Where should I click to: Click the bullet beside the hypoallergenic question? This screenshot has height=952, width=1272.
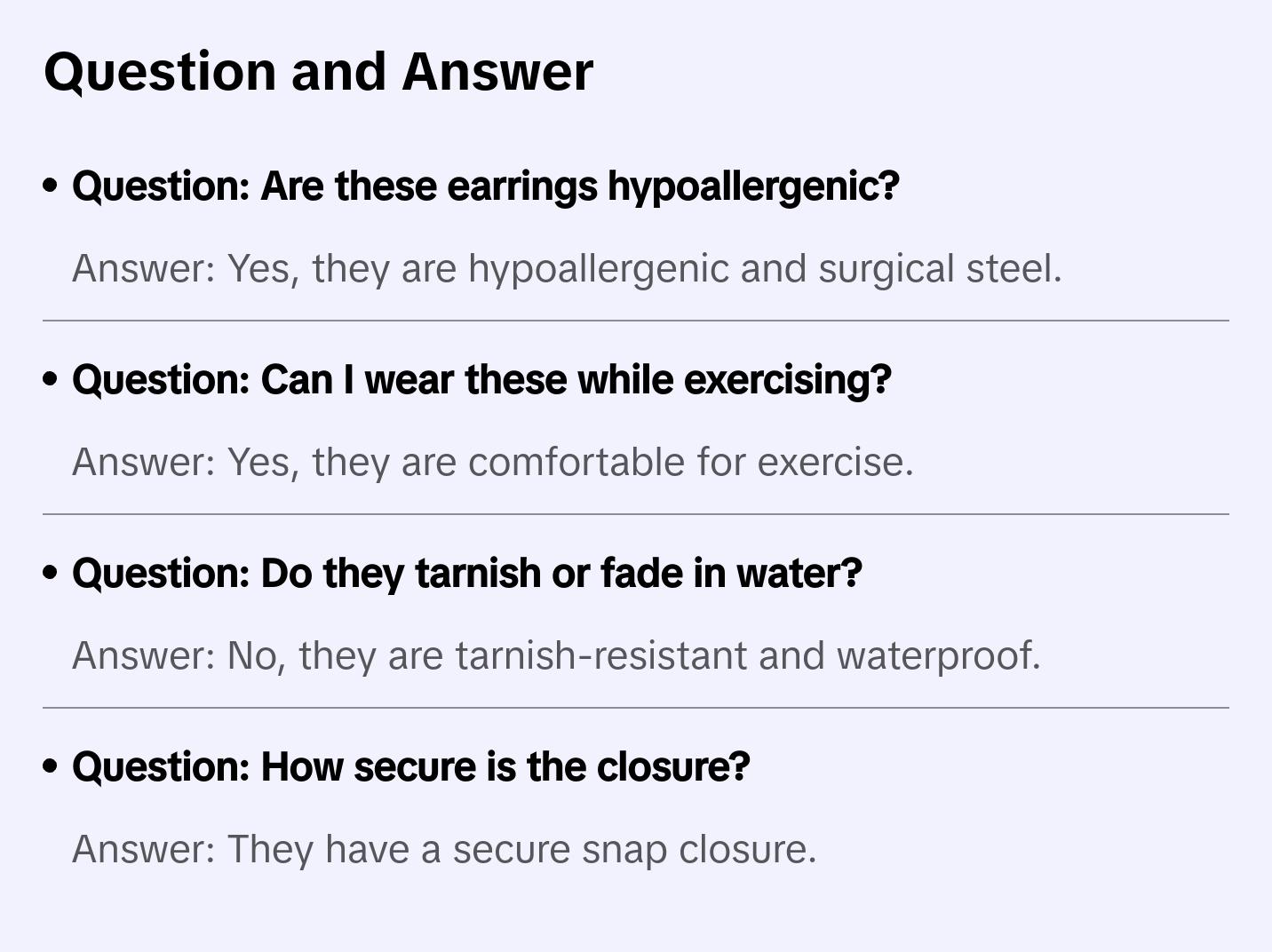click(x=51, y=186)
